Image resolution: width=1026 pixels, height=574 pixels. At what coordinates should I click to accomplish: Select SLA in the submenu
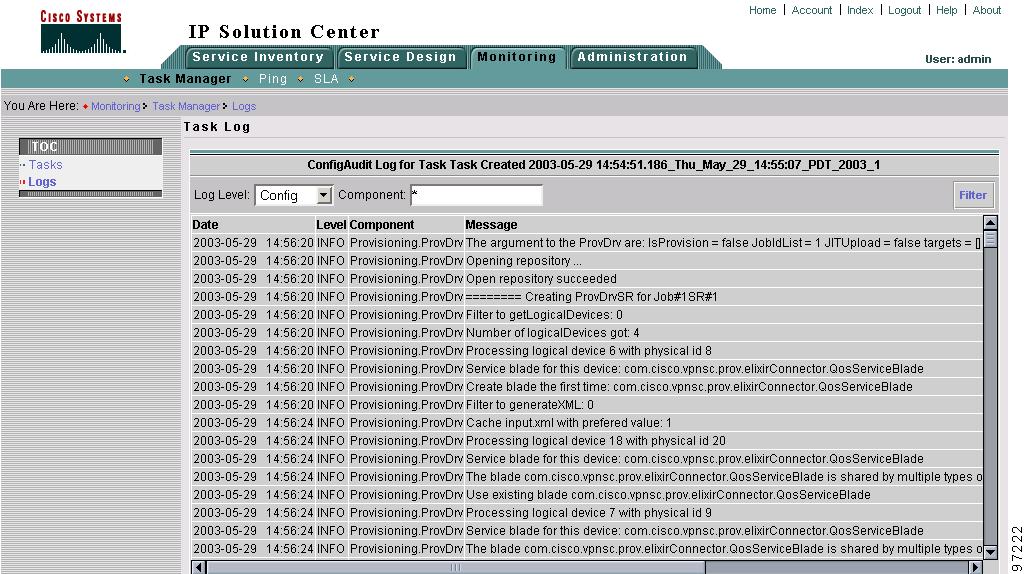tap(326, 79)
